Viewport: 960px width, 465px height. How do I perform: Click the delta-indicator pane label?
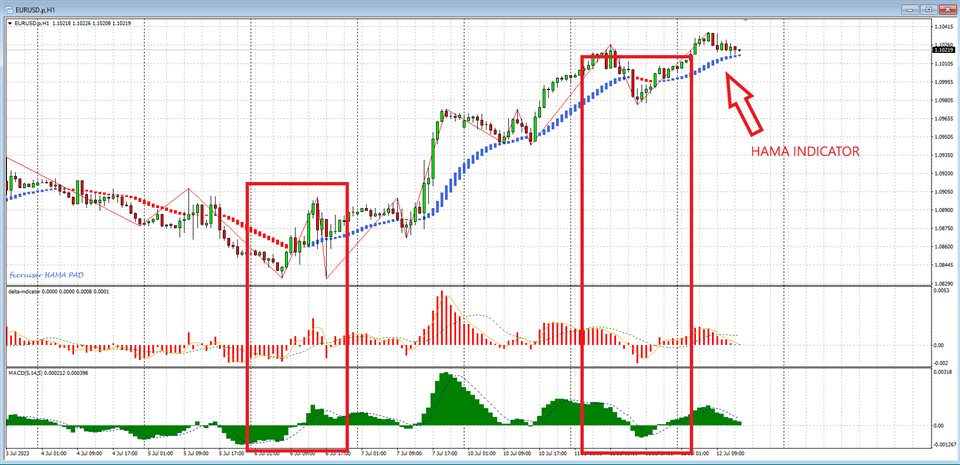[x=30, y=292]
